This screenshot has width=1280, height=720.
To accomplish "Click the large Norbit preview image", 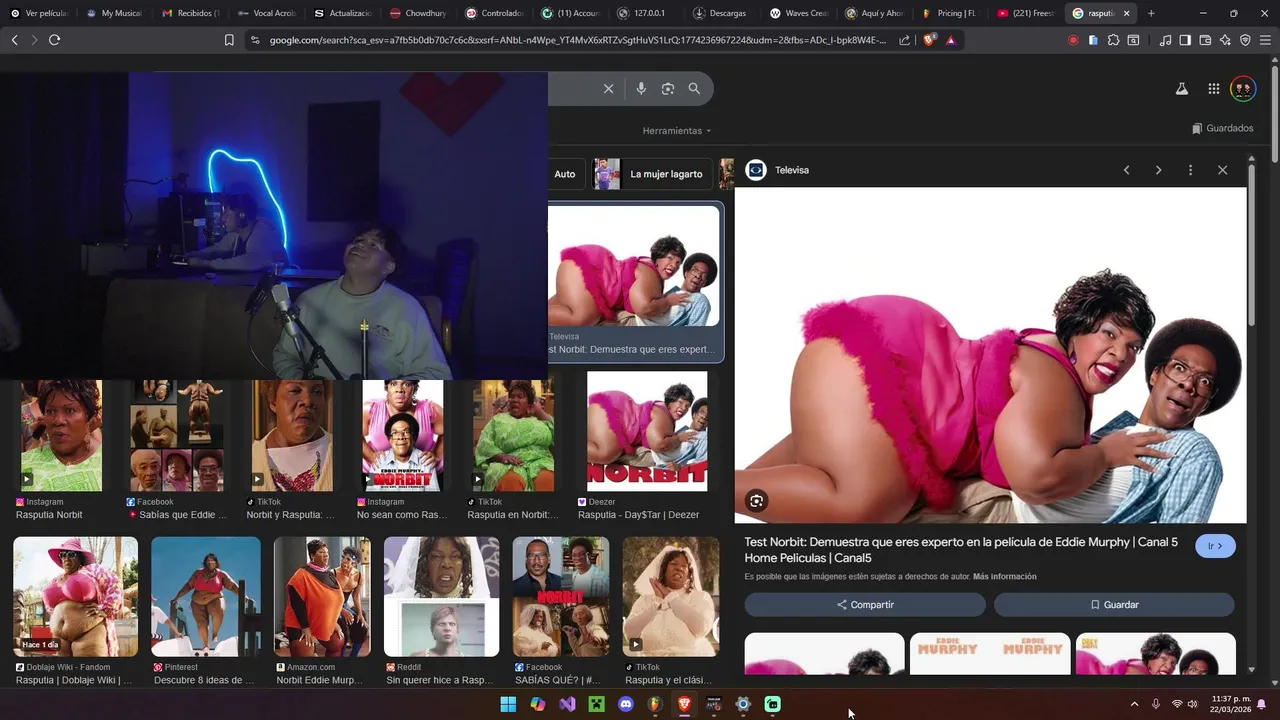I will coord(990,355).
